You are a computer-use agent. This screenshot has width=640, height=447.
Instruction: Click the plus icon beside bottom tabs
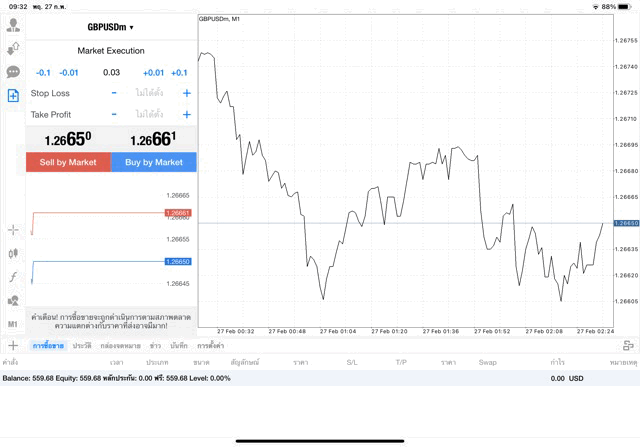pyautogui.click(x=13, y=345)
